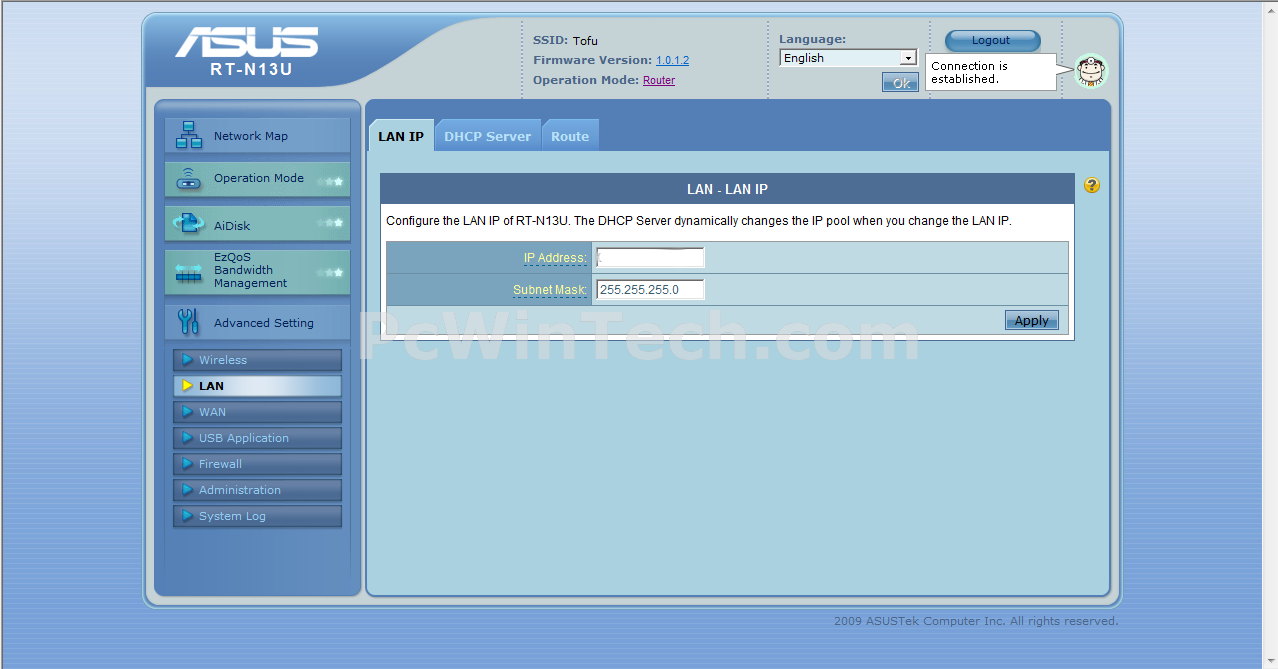Open the Language dropdown
The width and height of the screenshot is (1278, 669).
click(848, 58)
